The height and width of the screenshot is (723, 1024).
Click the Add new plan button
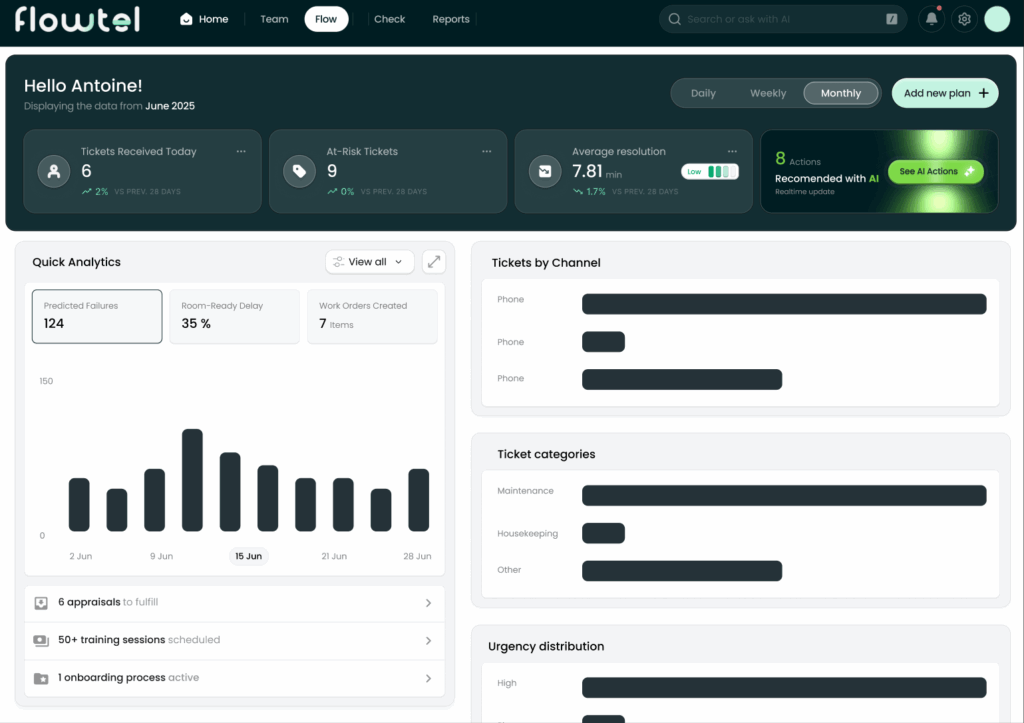[944, 93]
